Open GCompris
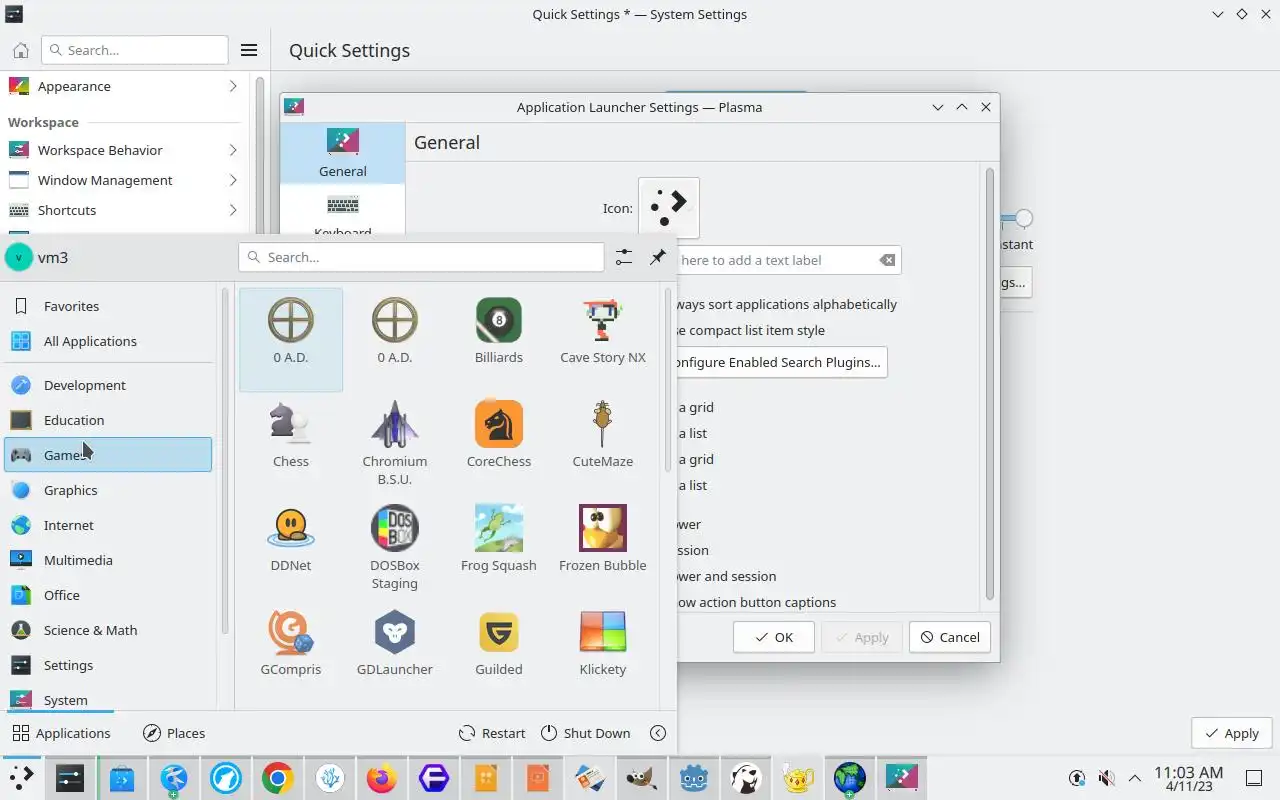 tap(291, 644)
